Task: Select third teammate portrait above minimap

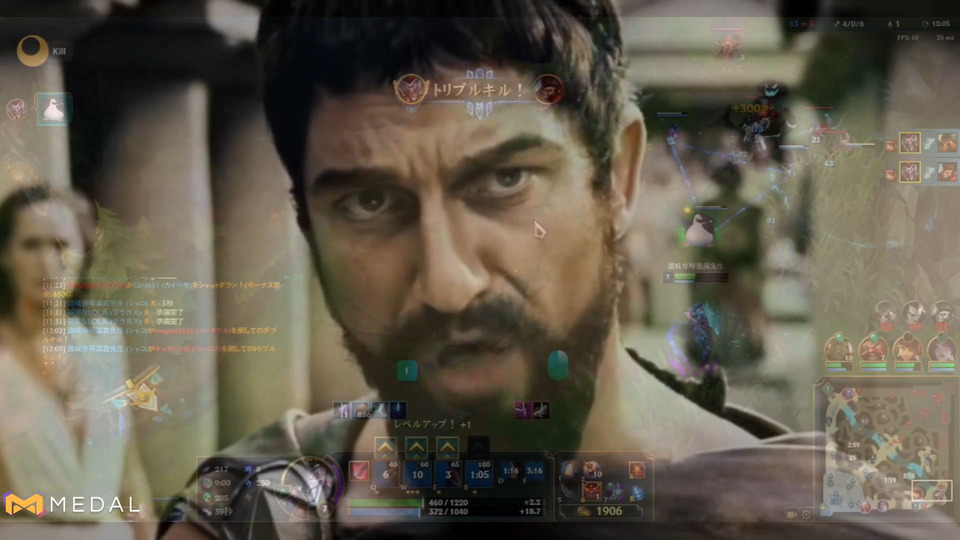Action: pyautogui.click(x=907, y=349)
